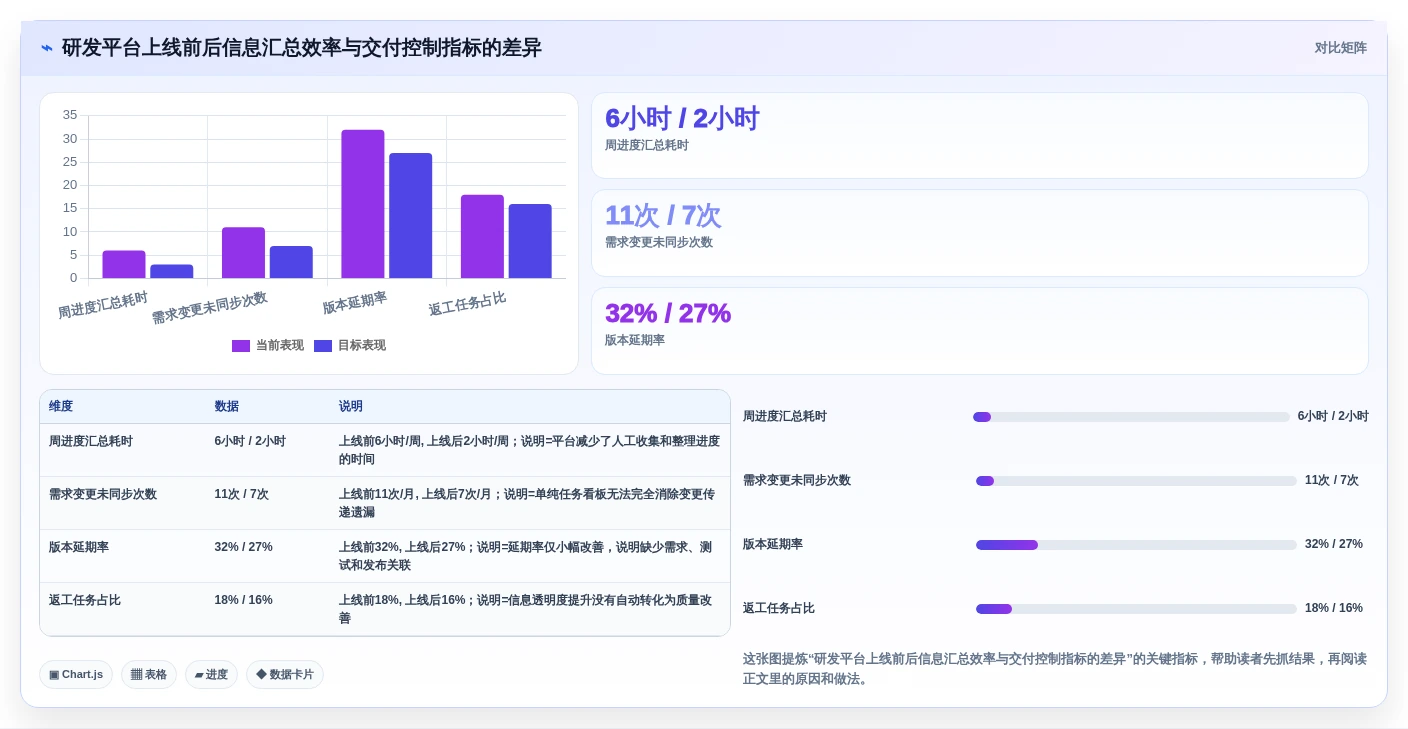Click the 返工任务占比 x-axis label in chart
The image size is (1408, 729).
tap(467, 304)
